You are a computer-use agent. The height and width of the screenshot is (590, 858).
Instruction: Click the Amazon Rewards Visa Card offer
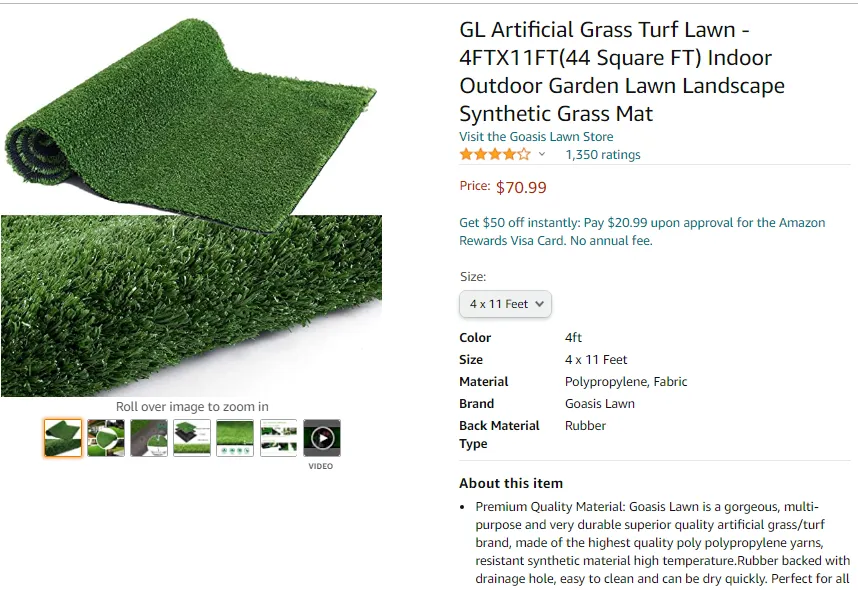pyautogui.click(x=642, y=232)
